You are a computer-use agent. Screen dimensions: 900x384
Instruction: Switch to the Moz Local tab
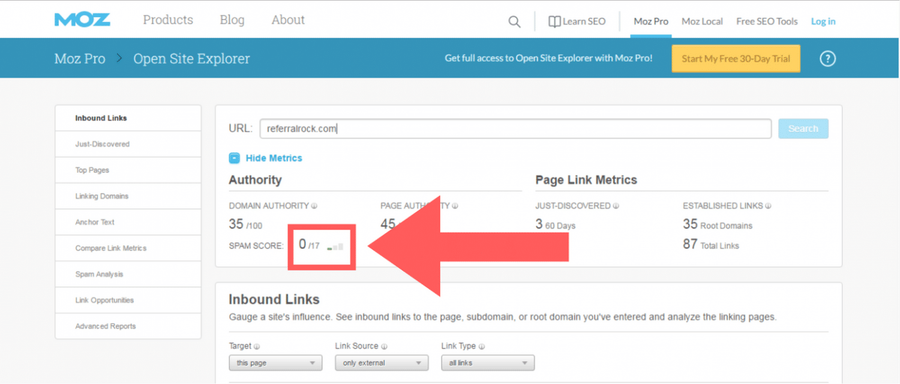coord(702,22)
